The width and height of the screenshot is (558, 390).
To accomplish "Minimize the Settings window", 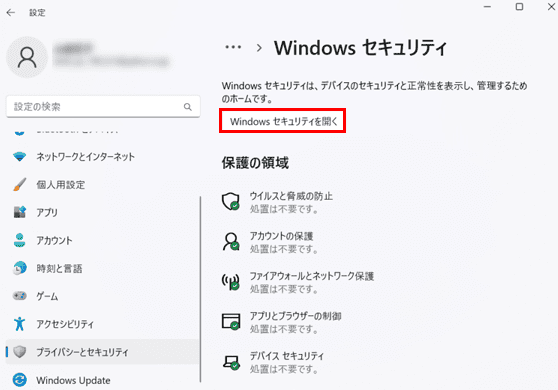I will [487, 7].
